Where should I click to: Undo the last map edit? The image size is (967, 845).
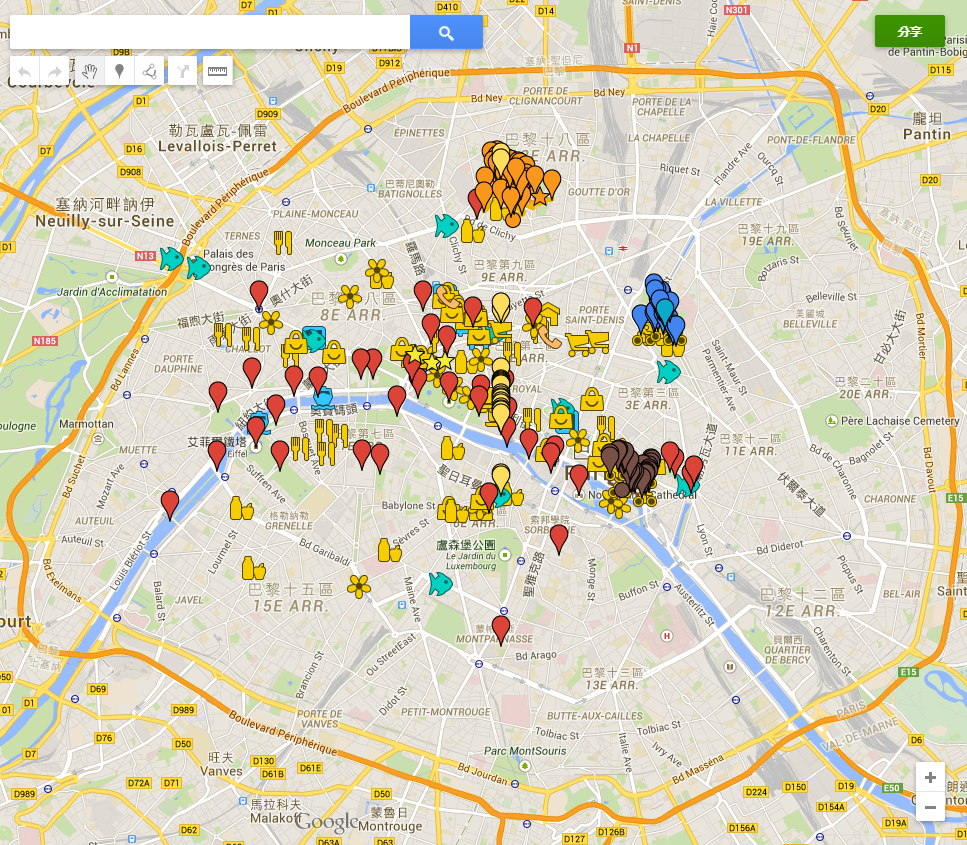pos(25,72)
